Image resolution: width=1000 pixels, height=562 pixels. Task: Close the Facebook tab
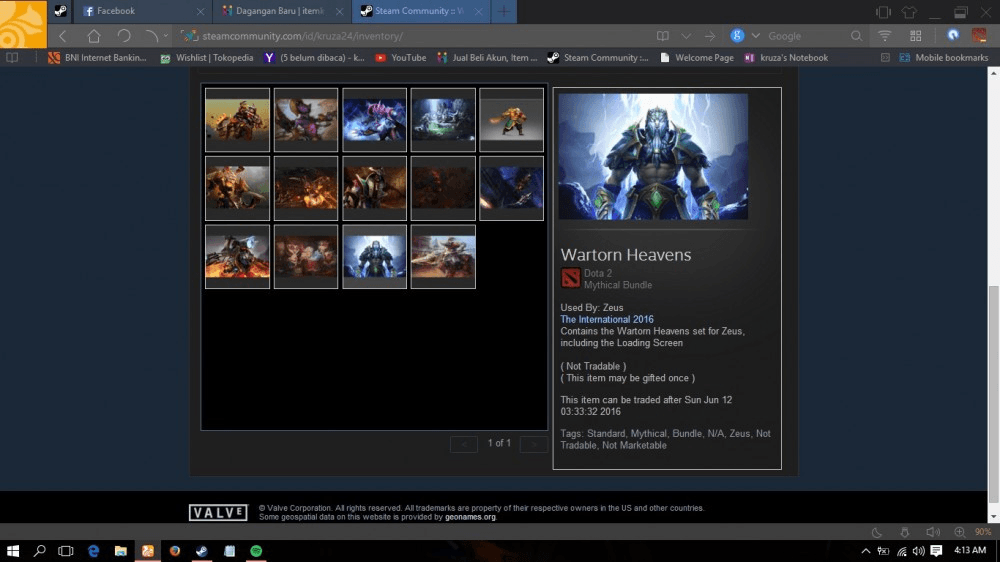(x=200, y=11)
